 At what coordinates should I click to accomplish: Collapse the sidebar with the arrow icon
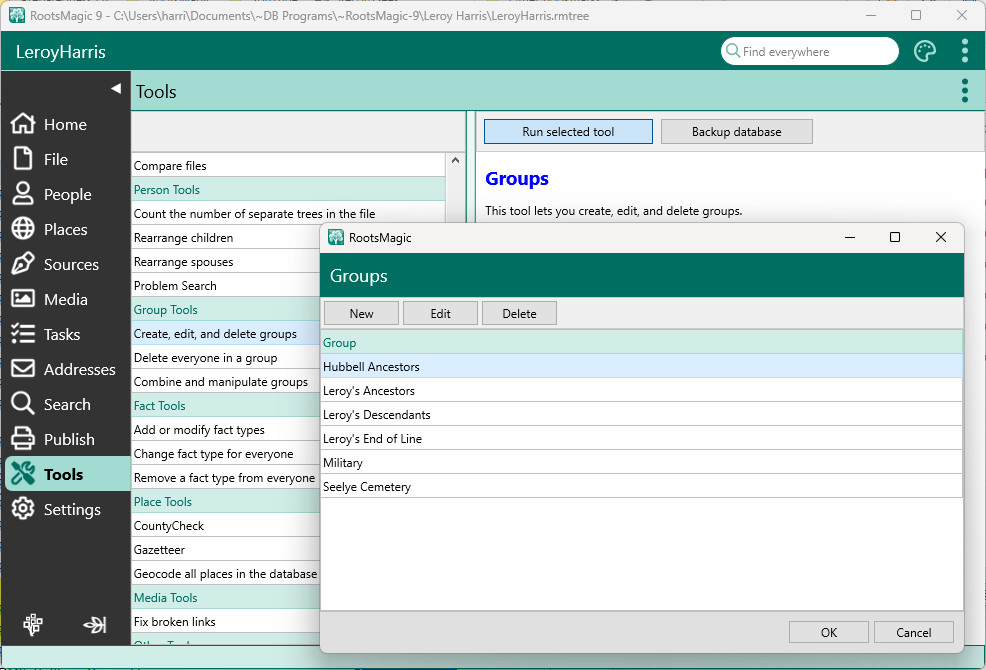point(115,89)
